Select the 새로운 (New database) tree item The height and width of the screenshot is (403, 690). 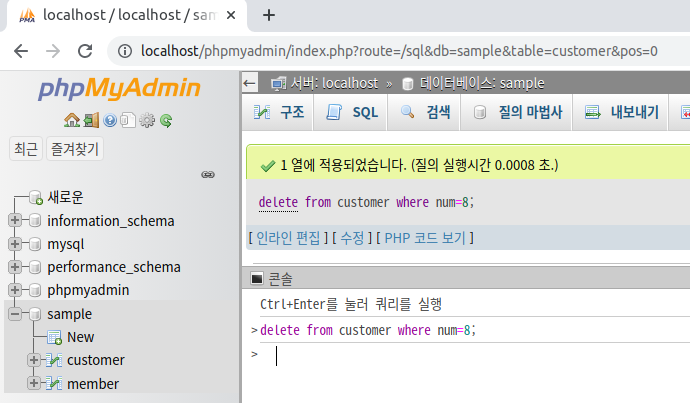(65, 197)
